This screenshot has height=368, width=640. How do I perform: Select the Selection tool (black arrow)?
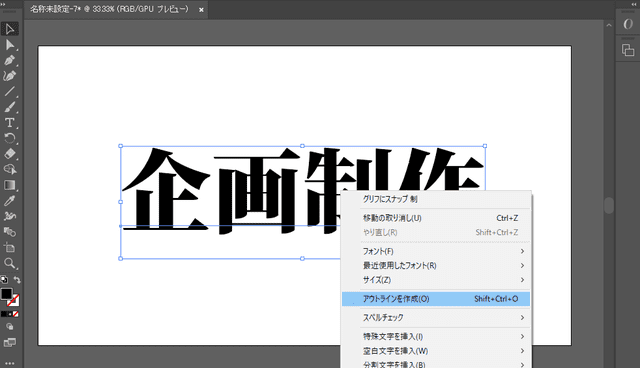(x=9, y=29)
